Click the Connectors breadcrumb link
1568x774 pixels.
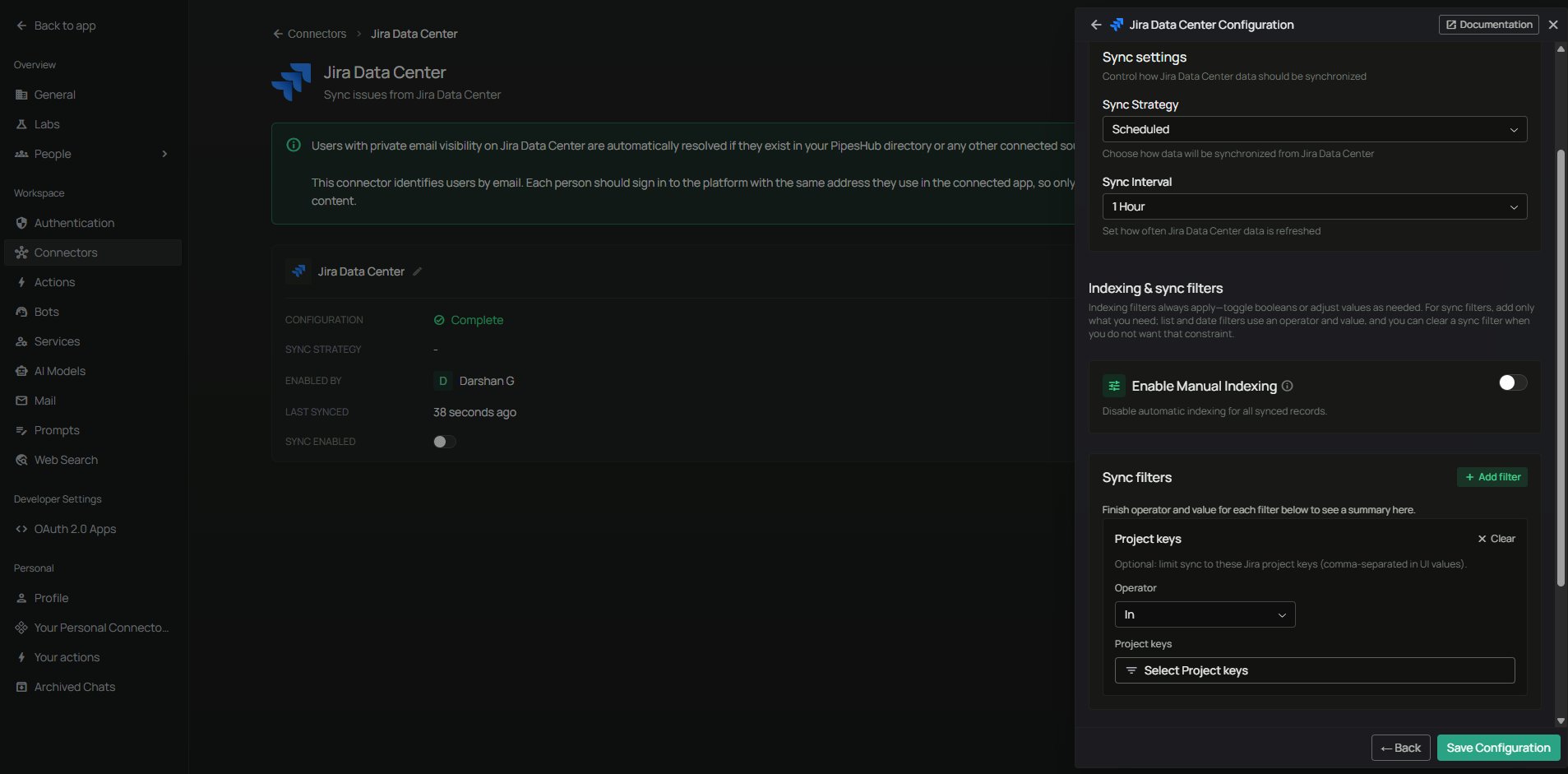[317, 34]
